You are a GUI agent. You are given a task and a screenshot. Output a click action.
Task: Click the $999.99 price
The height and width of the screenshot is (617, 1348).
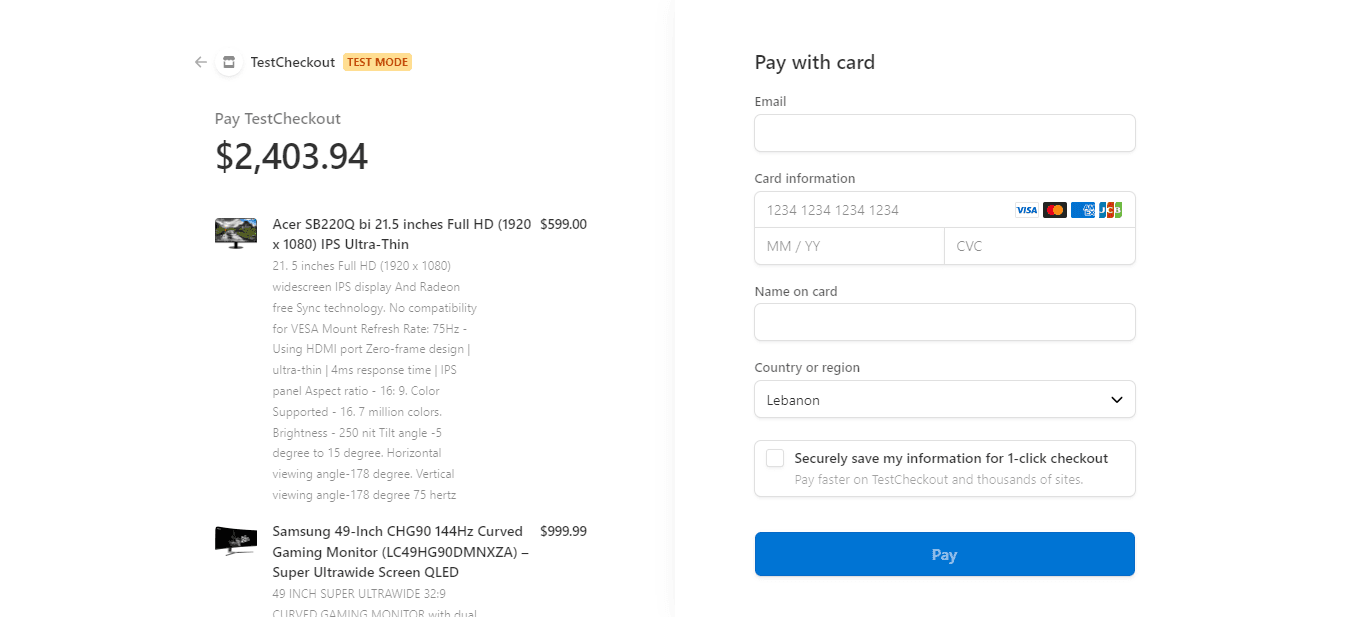pyautogui.click(x=563, y=531)
